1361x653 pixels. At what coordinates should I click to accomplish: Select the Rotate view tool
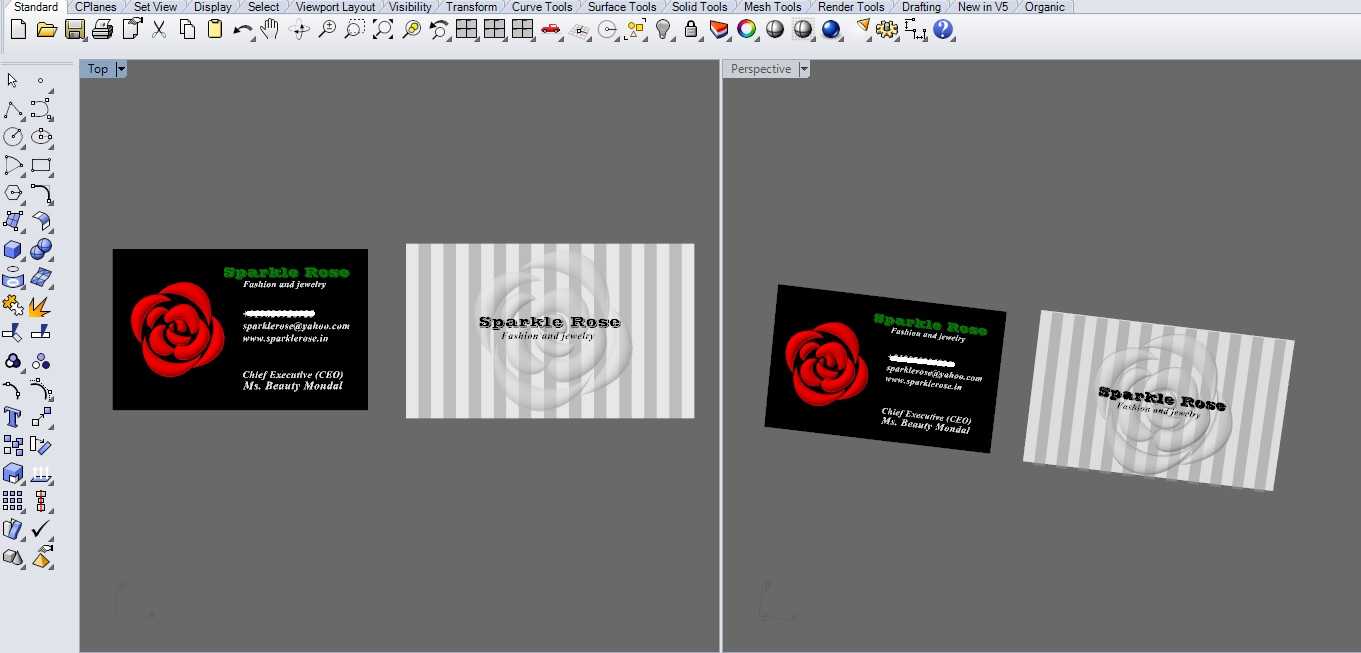point(298,30)
